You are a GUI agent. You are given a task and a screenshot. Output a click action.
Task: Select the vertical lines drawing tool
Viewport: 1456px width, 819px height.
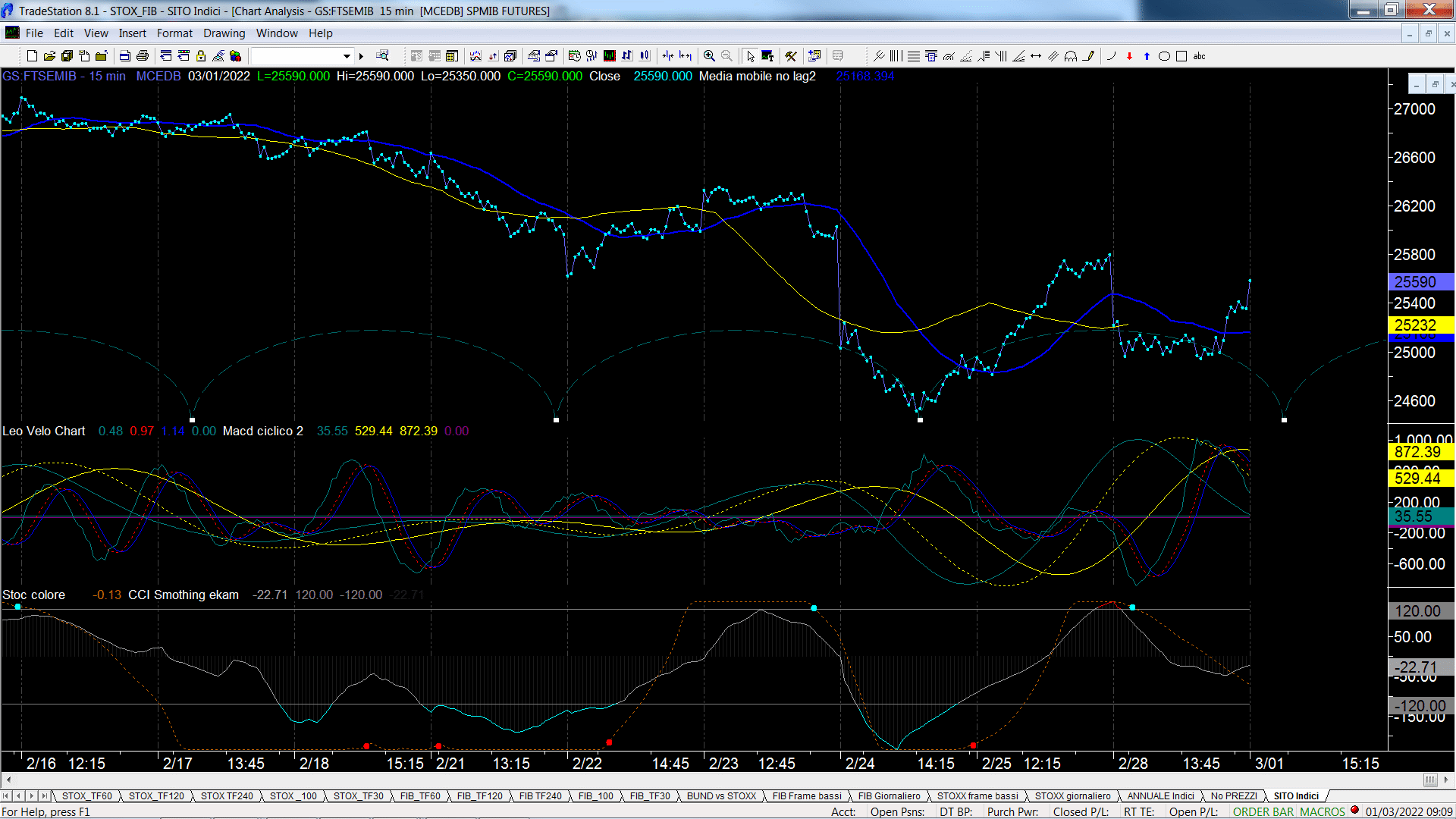(896, 56)
